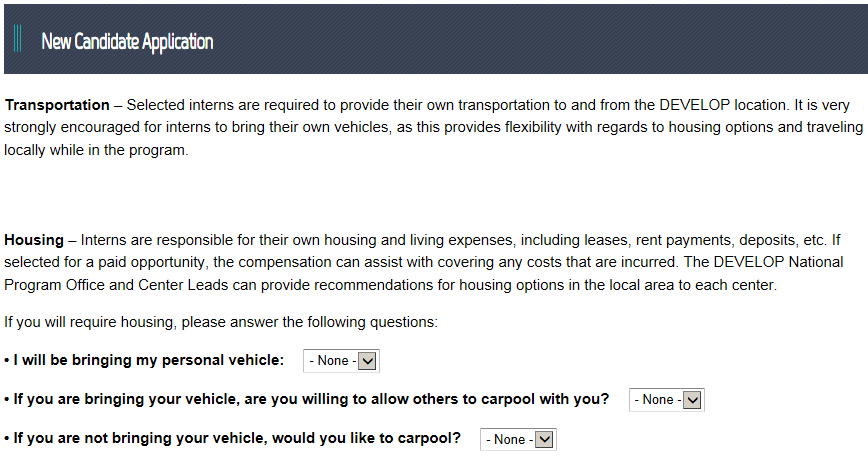
Task: Click the arrow button on like-to-carpool selector
Action: 544,440
